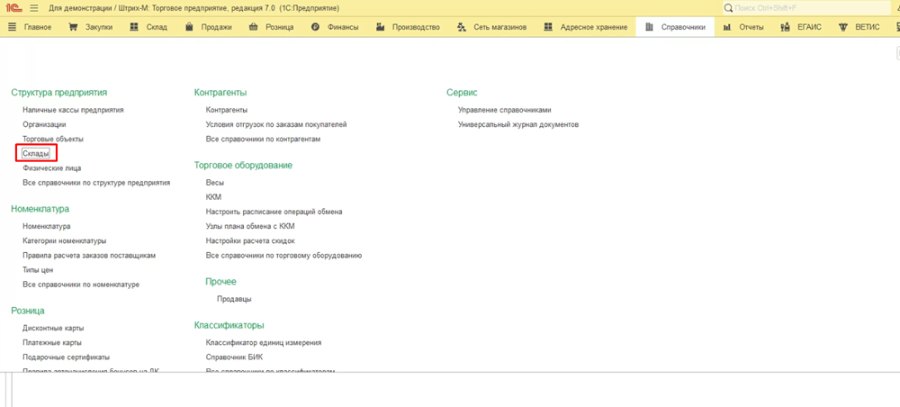Screen dimensions: 900x407
Task: Open Торговые объекты link
Action: click(53, 139)
